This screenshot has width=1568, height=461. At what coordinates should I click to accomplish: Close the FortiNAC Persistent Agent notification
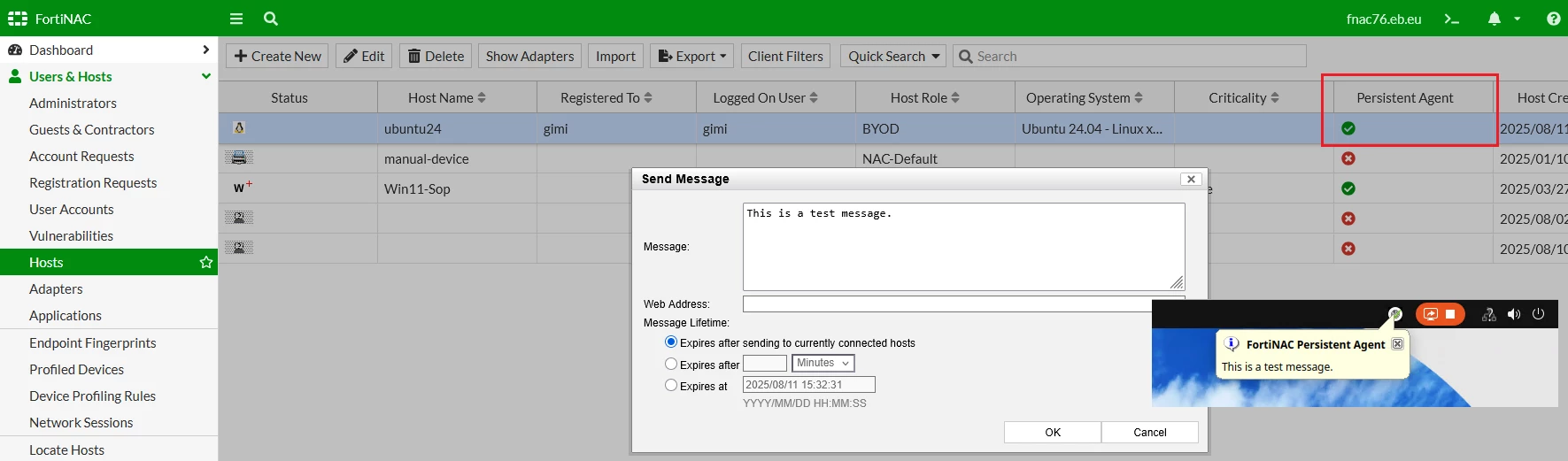click(x=1397, y=344)
